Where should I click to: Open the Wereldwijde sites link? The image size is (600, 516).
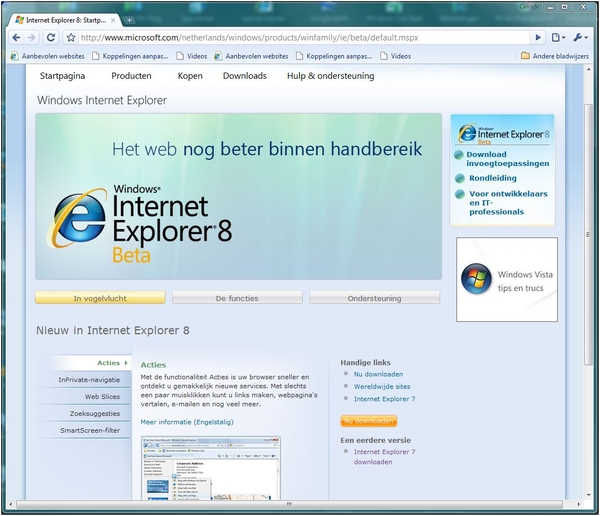click(x=382, y=386)
